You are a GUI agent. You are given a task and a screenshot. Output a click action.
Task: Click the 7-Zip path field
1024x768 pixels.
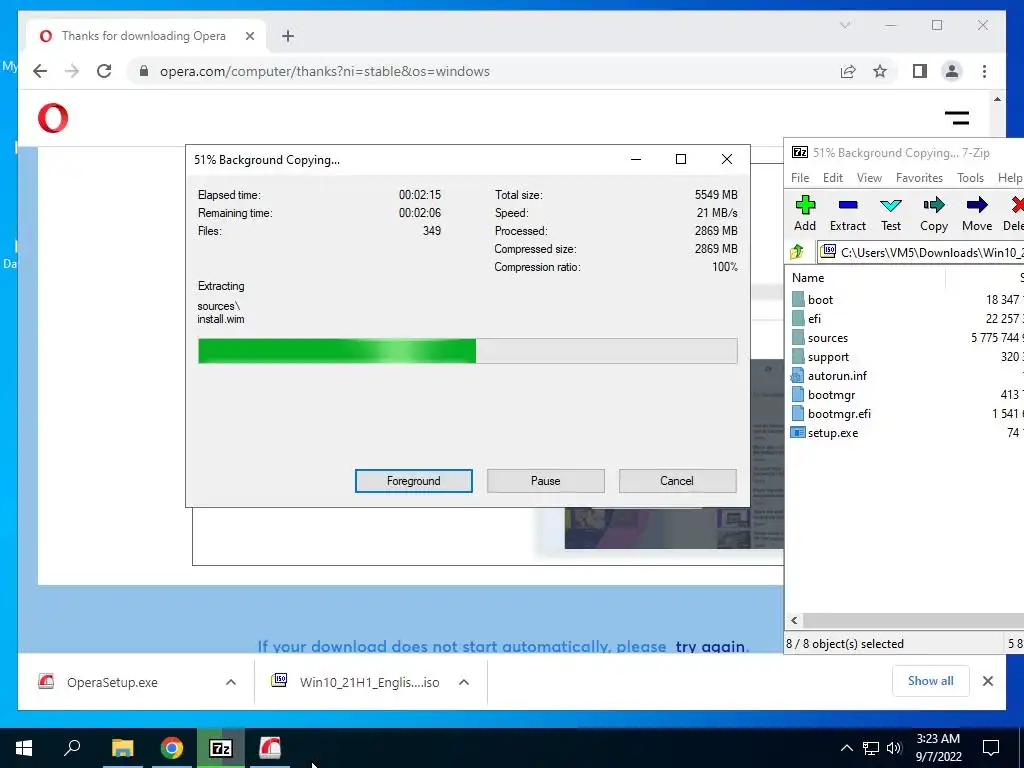[x=921, y=252]
